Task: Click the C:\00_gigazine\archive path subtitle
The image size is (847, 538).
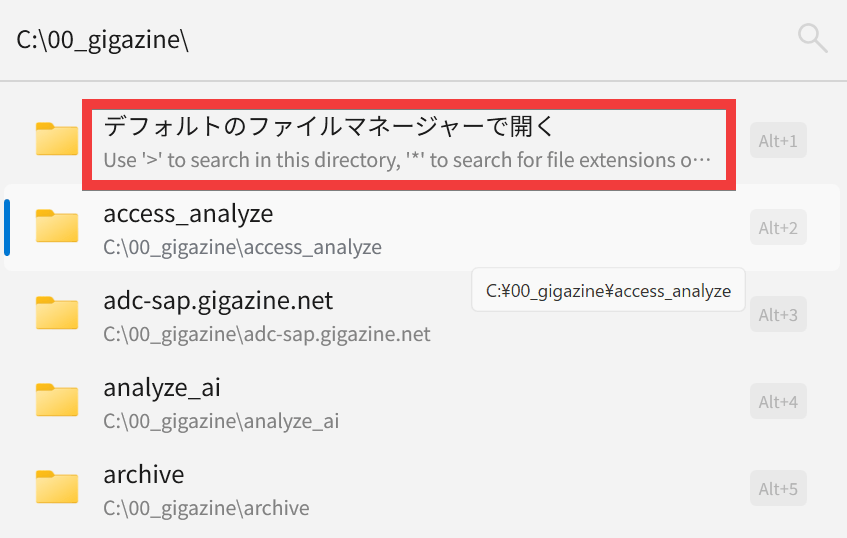Action: [x=206, y=508]
